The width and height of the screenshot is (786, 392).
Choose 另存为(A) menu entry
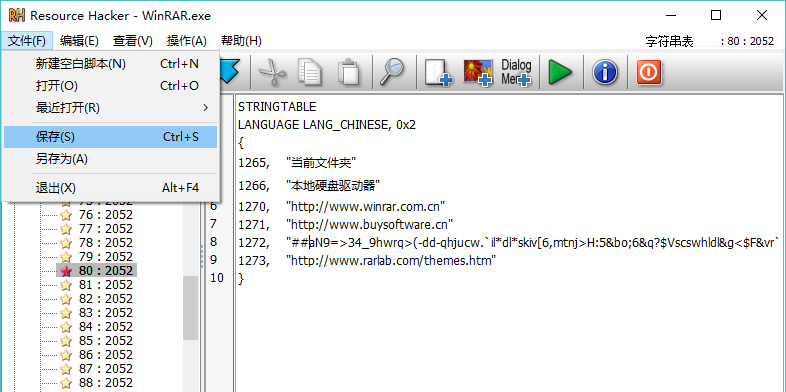coord(110,159)
